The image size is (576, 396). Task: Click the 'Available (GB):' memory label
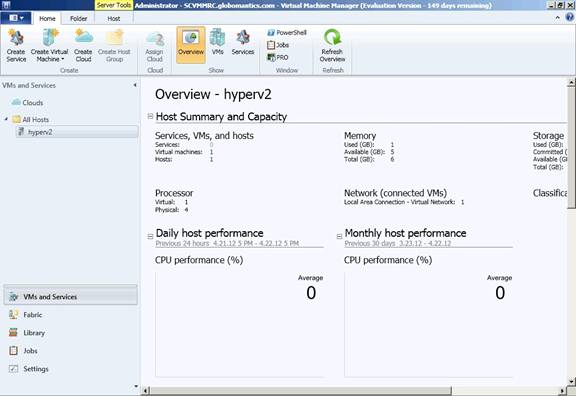[364, 152]
